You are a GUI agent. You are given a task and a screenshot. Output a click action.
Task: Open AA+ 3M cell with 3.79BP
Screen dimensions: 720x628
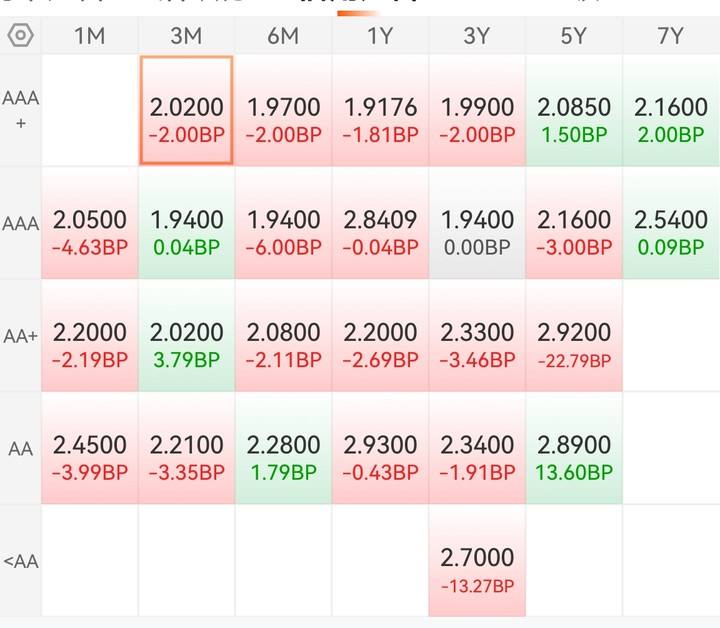pos(186,336)
